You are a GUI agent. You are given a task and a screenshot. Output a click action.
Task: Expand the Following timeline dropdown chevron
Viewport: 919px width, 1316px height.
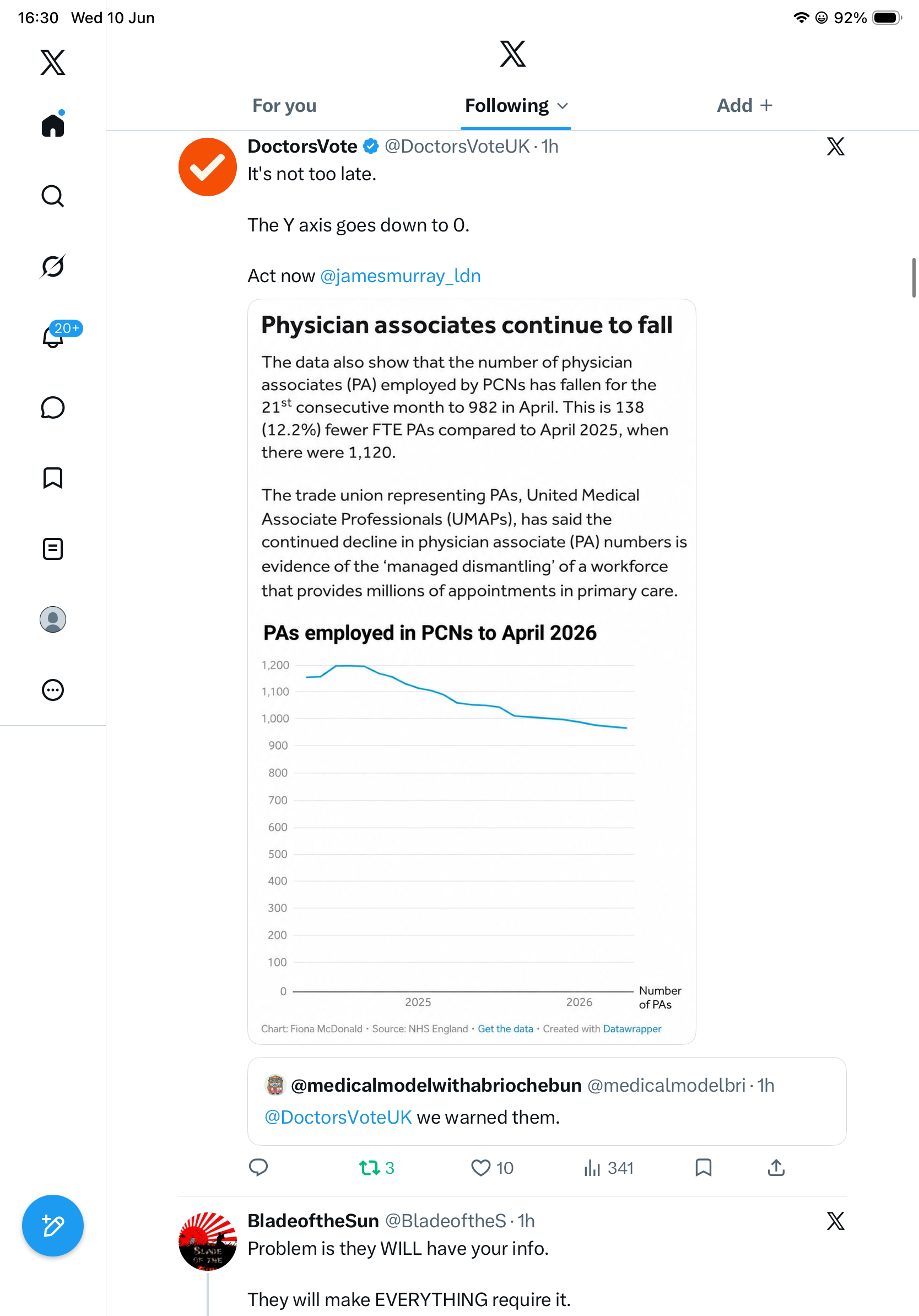563,105
